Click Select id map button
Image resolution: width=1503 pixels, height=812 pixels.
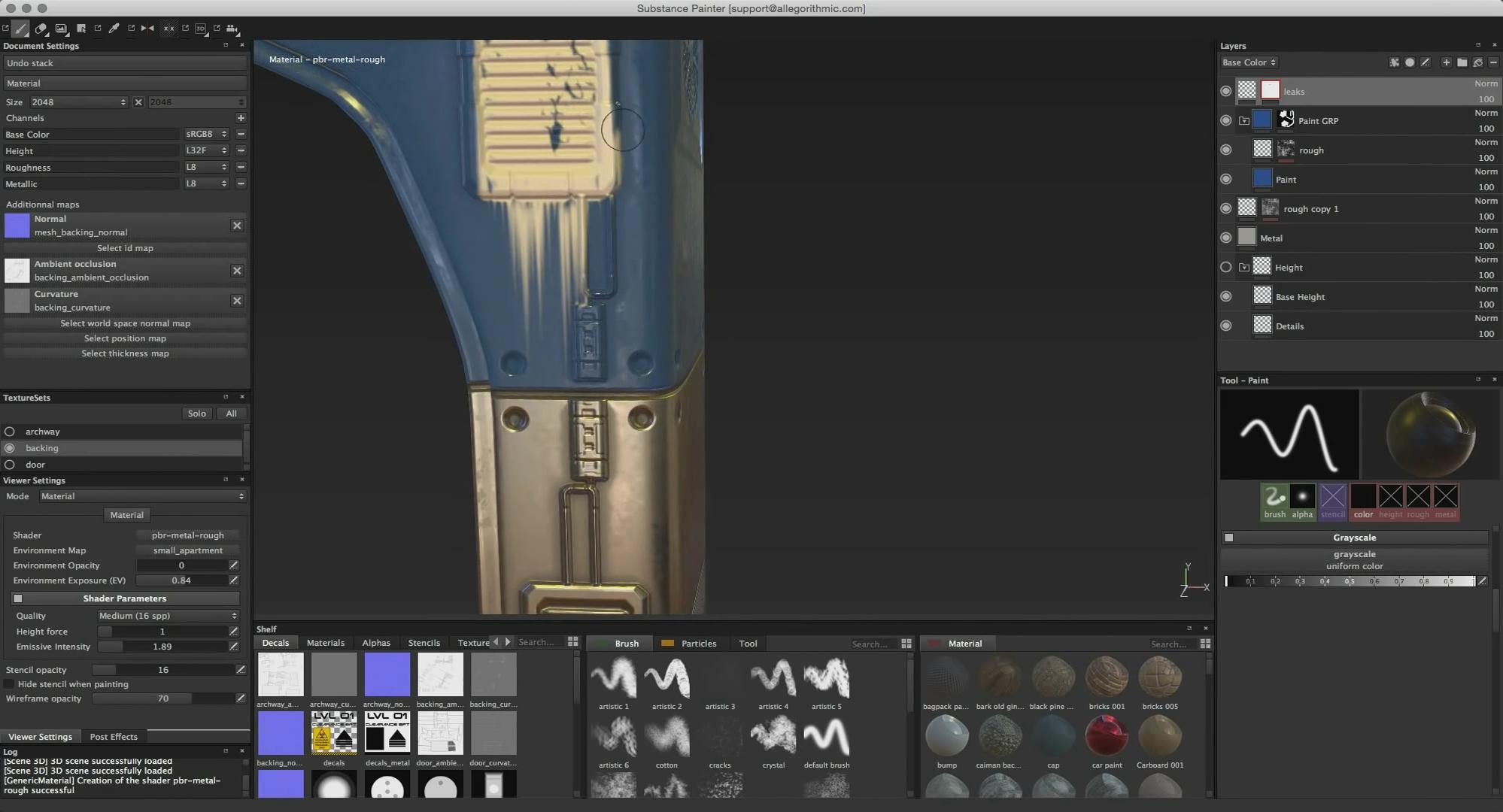[x=125, y=248]
